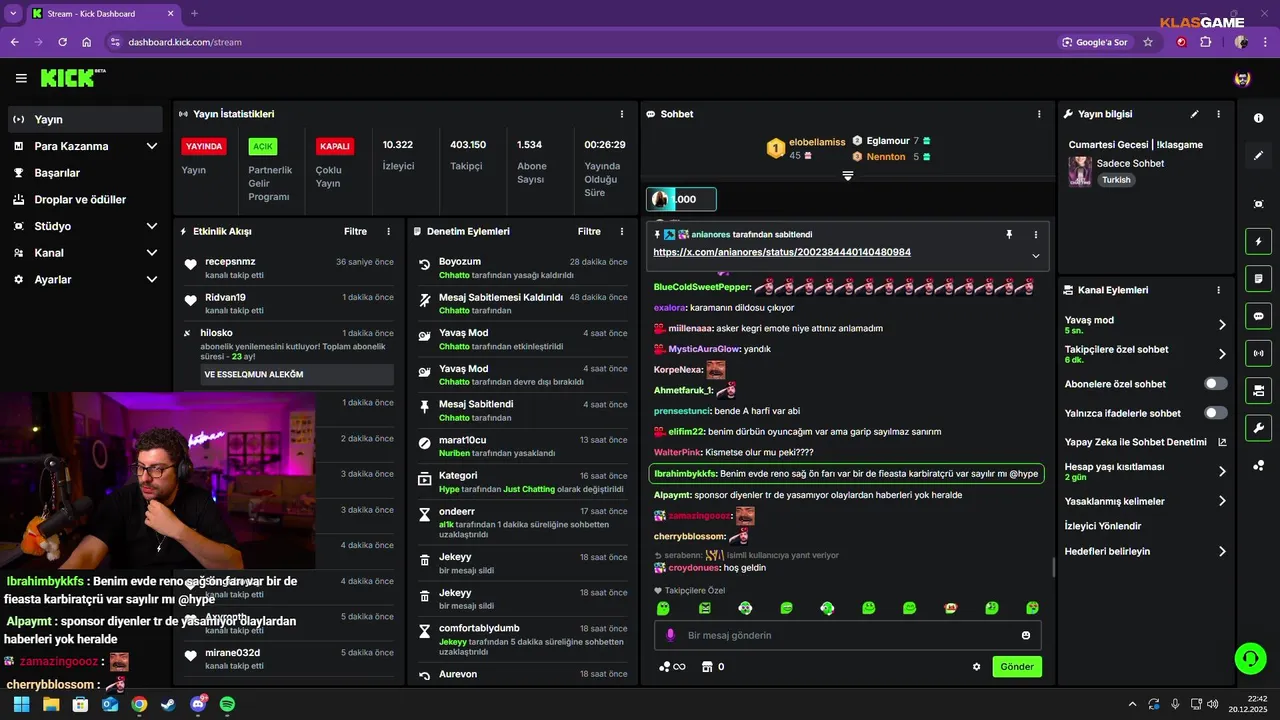Open chat settings gear icon
Image resolution: width=1280 pixels, height=720 pixels.
click(977, 667)
